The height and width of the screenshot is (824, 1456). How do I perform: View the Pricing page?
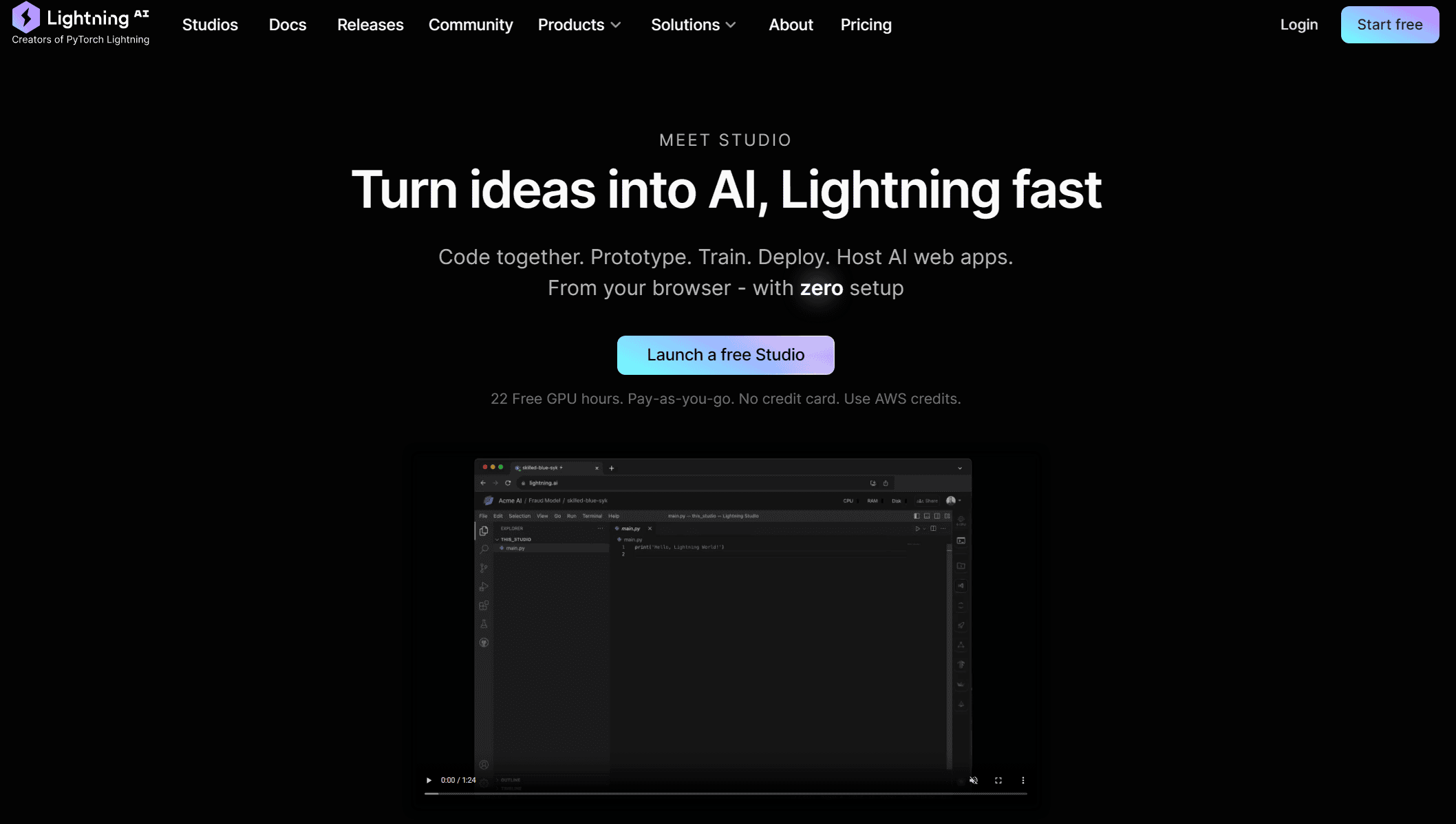tap(866, 25)
